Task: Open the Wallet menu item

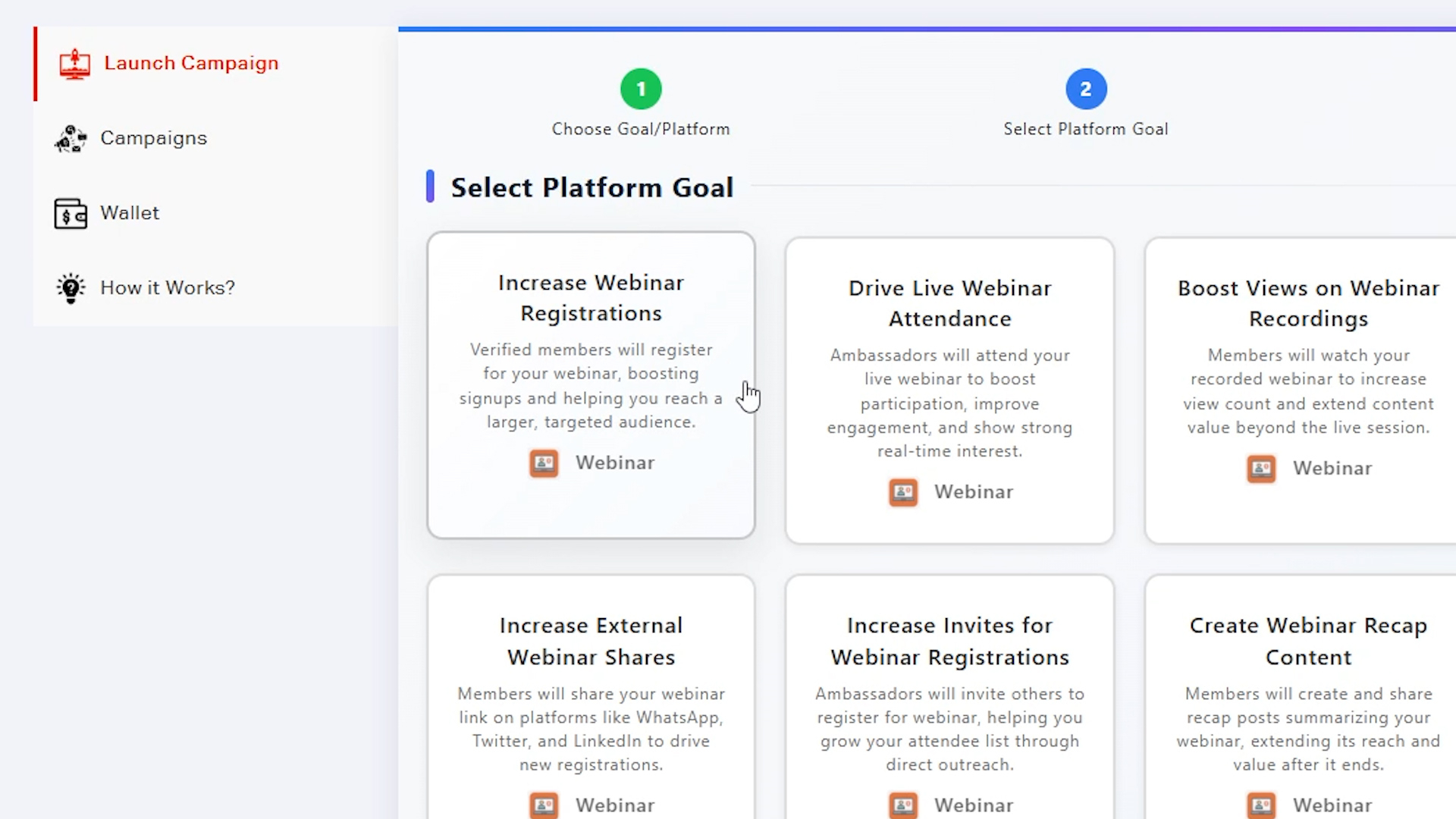Action: [130, 213]
